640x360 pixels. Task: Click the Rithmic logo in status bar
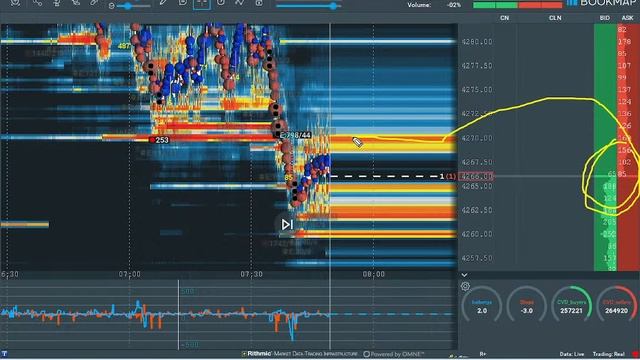tap(256, 354)
